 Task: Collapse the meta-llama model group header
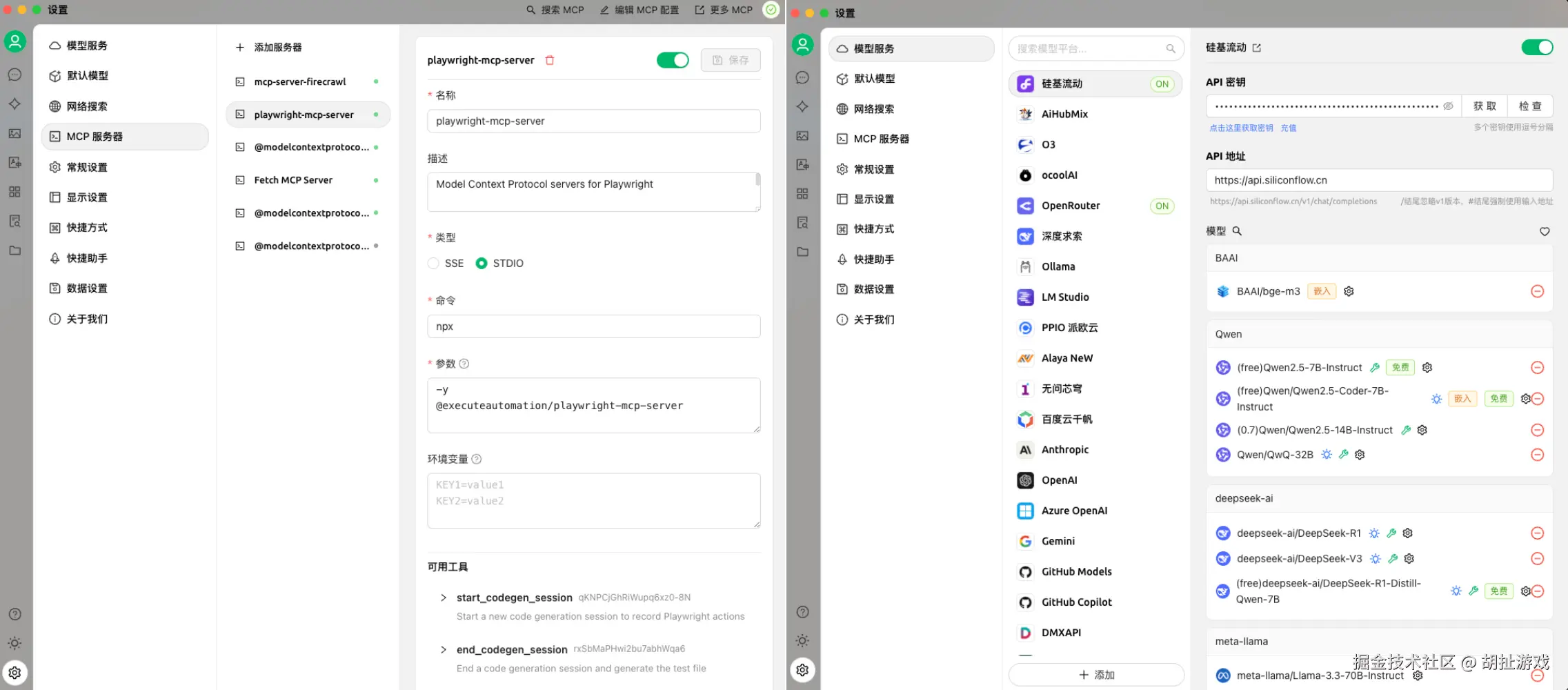click(1379, 641)
